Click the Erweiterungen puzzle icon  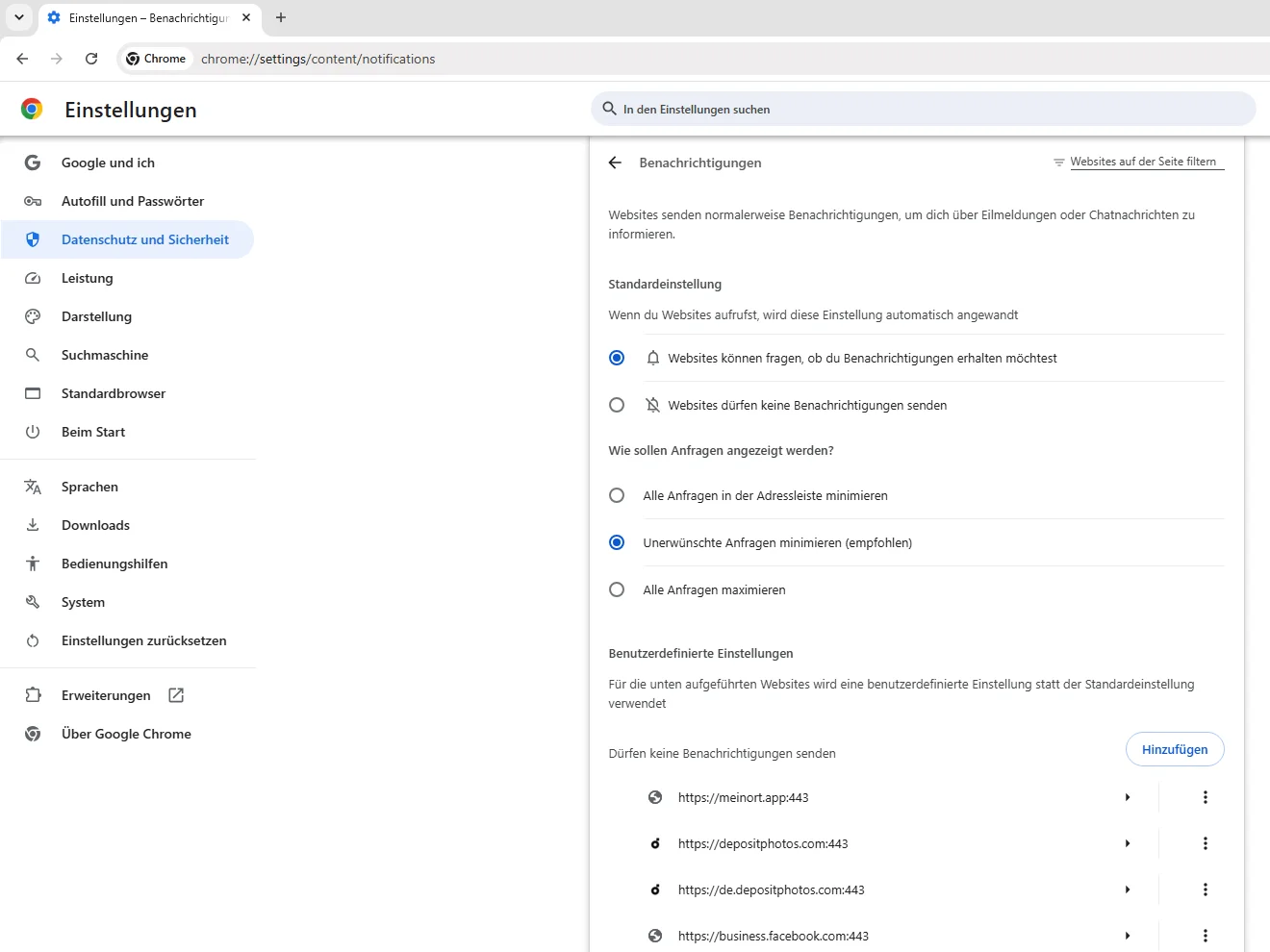tap(33, 695)
